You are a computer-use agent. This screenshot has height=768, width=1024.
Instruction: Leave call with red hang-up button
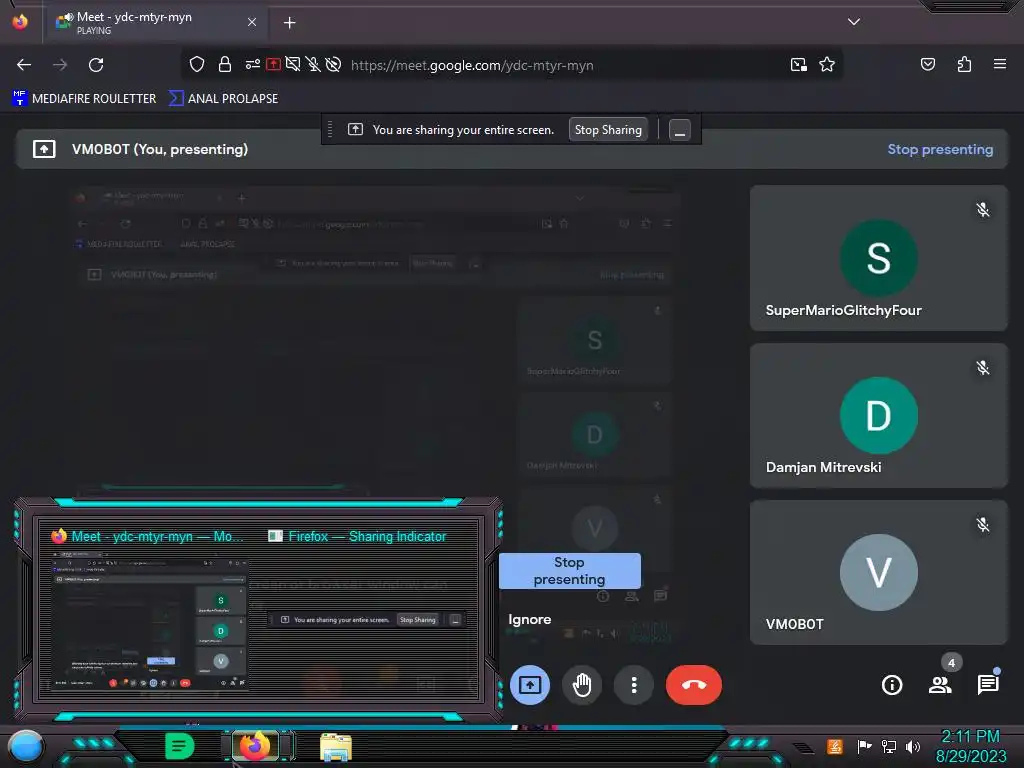click(x=694, y=685)
